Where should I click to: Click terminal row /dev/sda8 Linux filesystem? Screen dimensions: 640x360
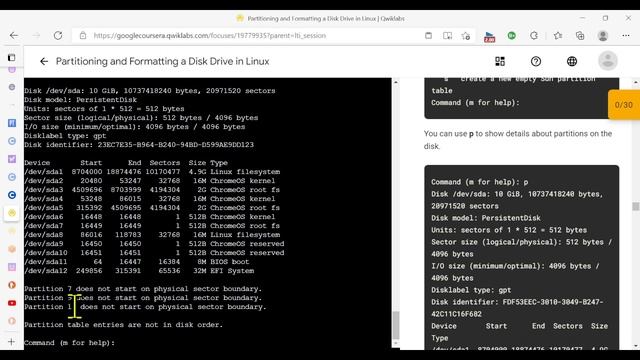point(152,235)
